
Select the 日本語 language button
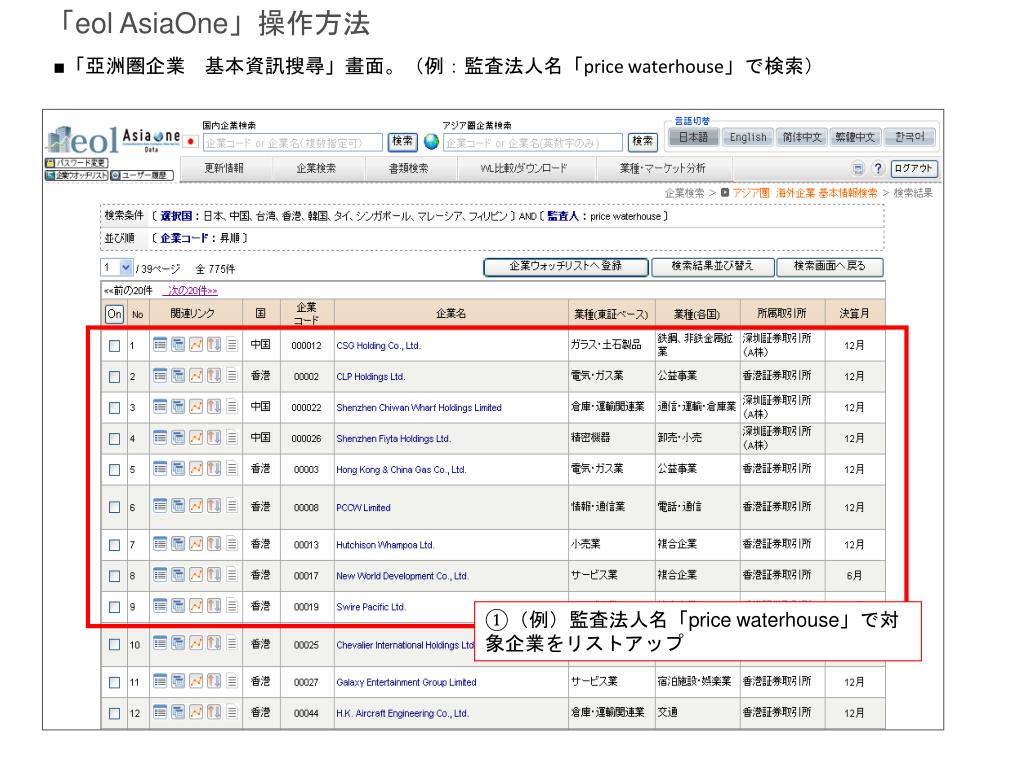(x=694, y=137)
